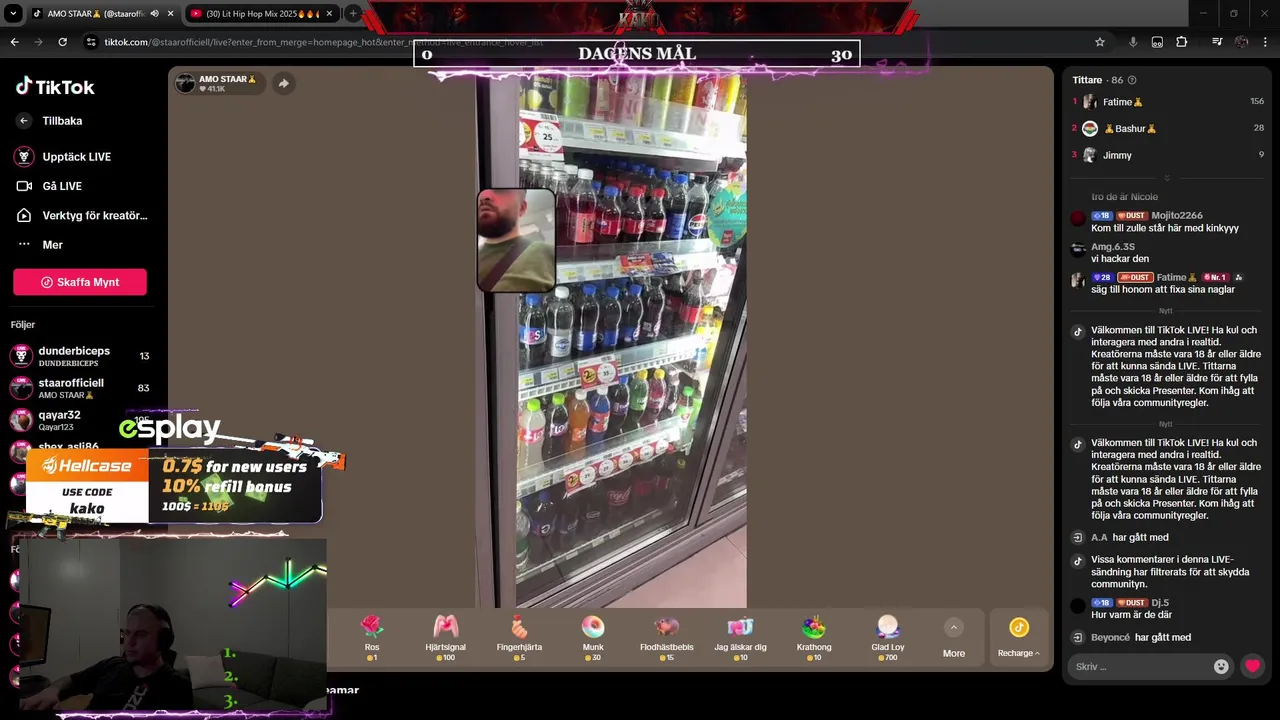Open the browser Extensions puzzle icon
This screenshot has height=720, width=1280.
[x=1182, y=42]
